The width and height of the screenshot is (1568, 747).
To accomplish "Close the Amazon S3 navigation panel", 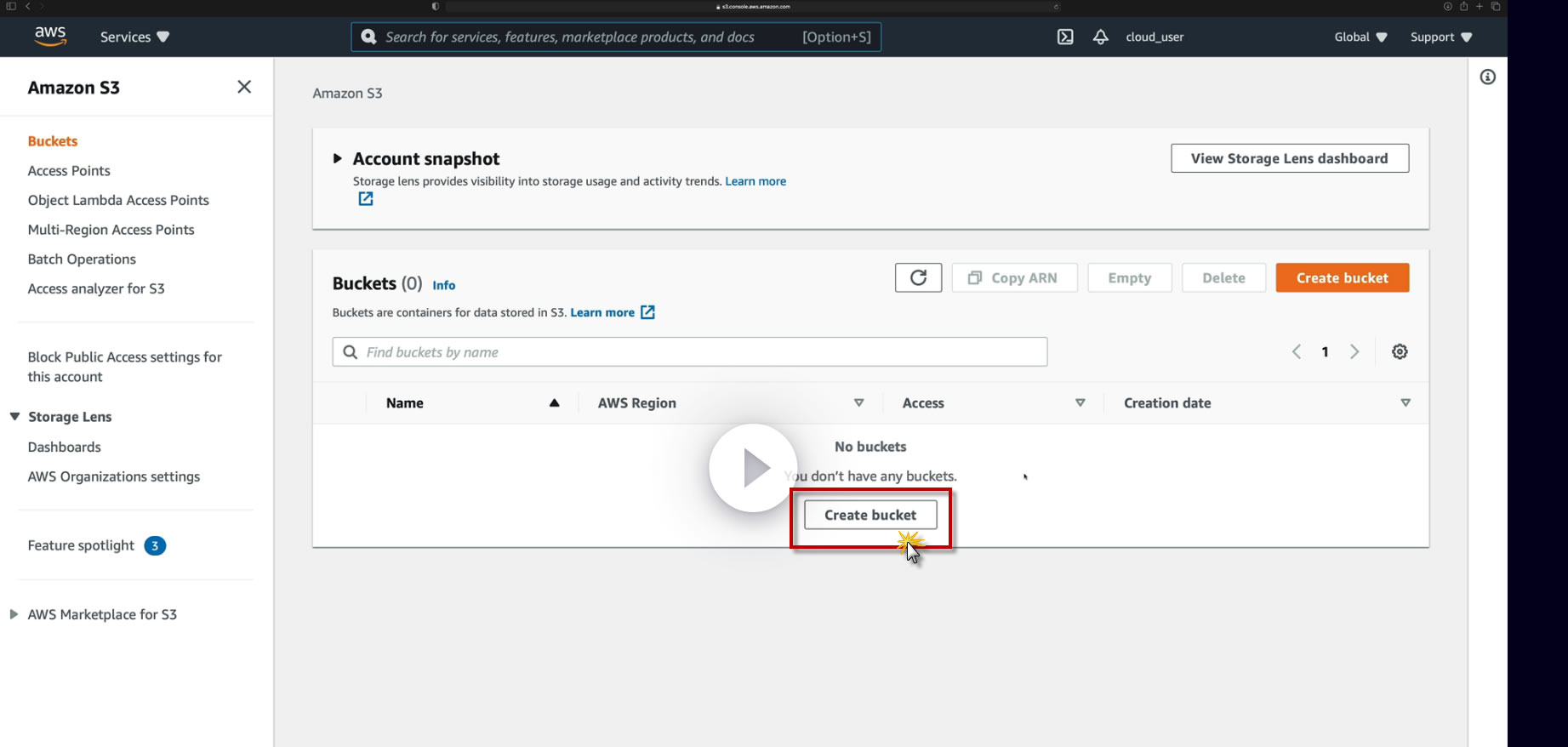I will tap(244, 87).
